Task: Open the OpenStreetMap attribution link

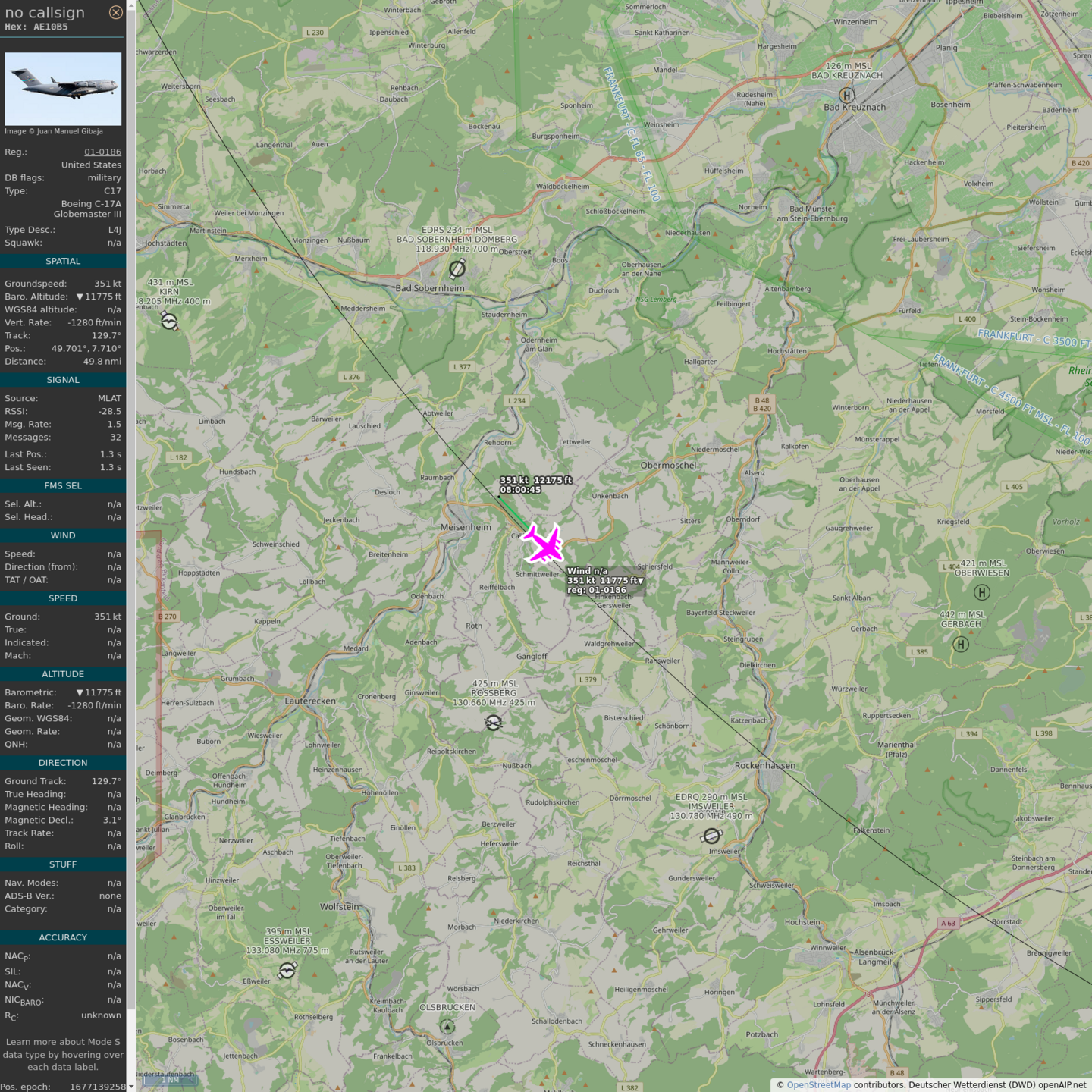Action: (818, 1084)
